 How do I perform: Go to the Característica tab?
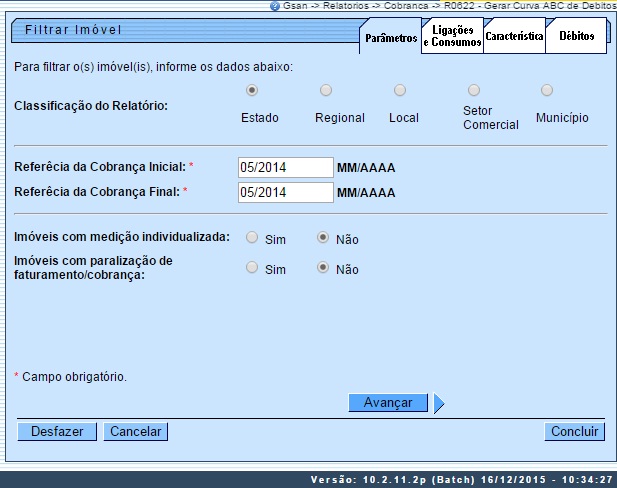514,37
